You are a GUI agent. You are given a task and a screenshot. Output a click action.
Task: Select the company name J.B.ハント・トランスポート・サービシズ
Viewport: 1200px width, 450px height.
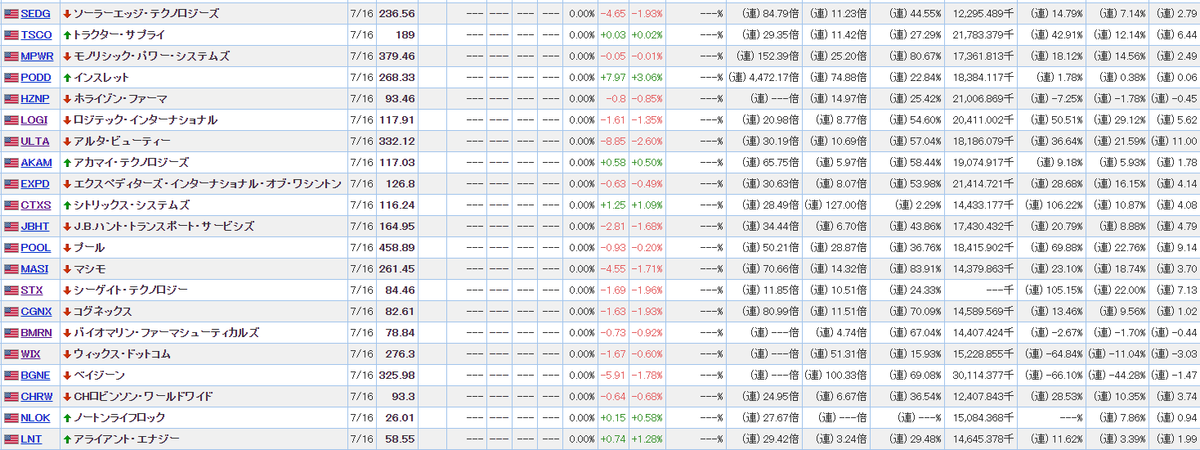163,226
